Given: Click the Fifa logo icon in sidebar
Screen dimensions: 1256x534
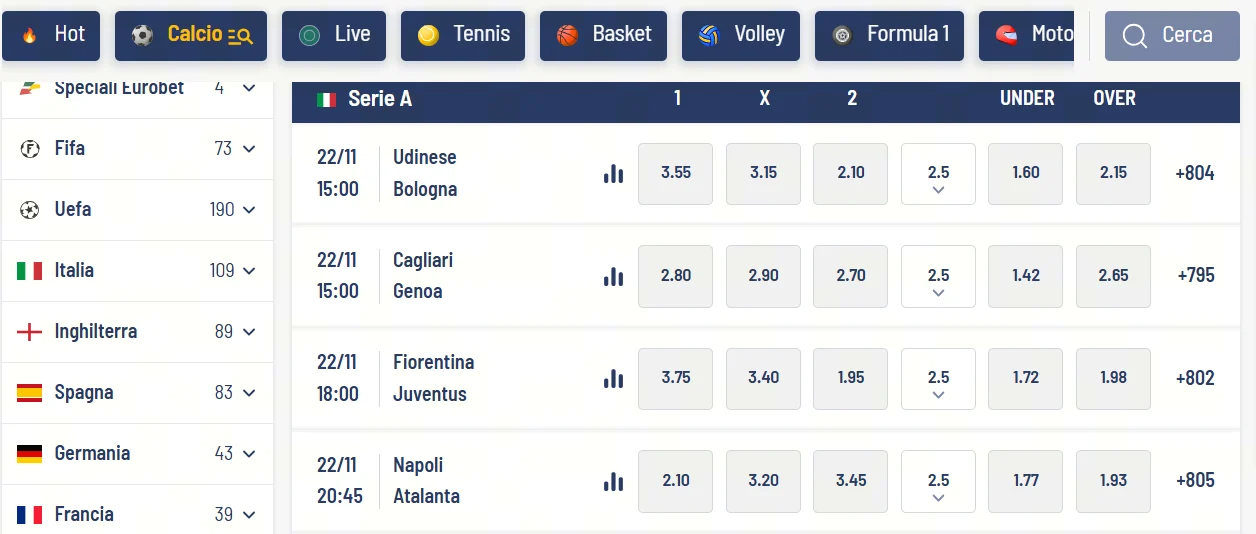Looking at the screenshot, I should 30,149.
